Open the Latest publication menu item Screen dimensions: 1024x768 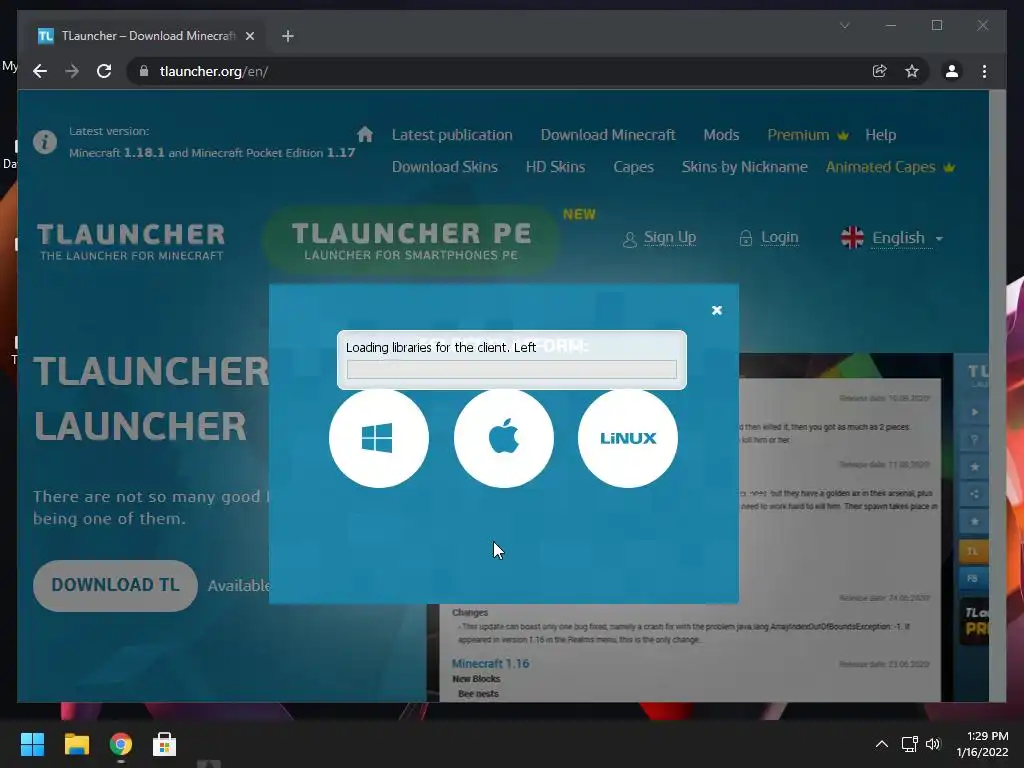tap(452, 135)
